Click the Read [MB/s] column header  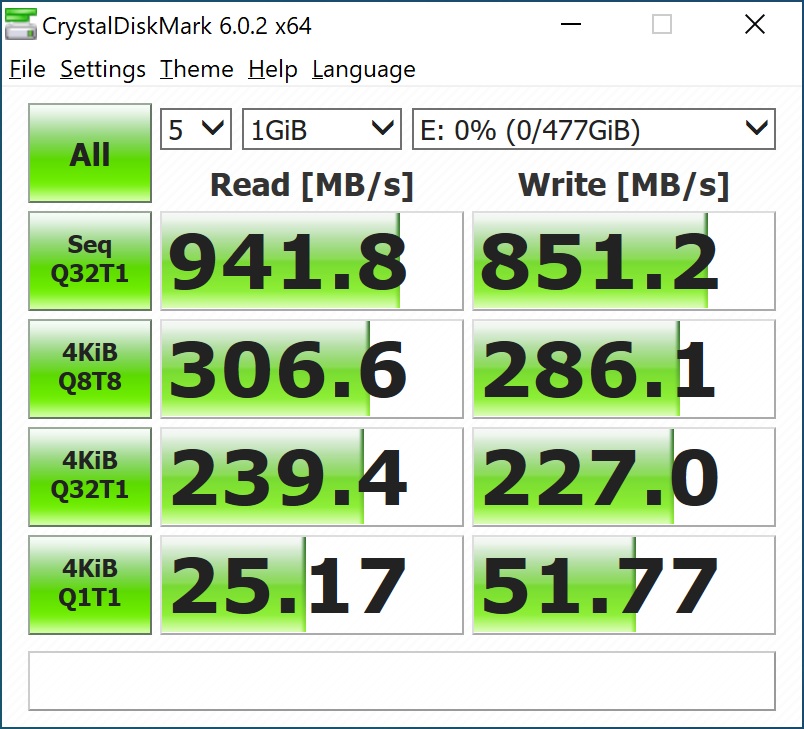pyautogui.click(x=312, y=185)
